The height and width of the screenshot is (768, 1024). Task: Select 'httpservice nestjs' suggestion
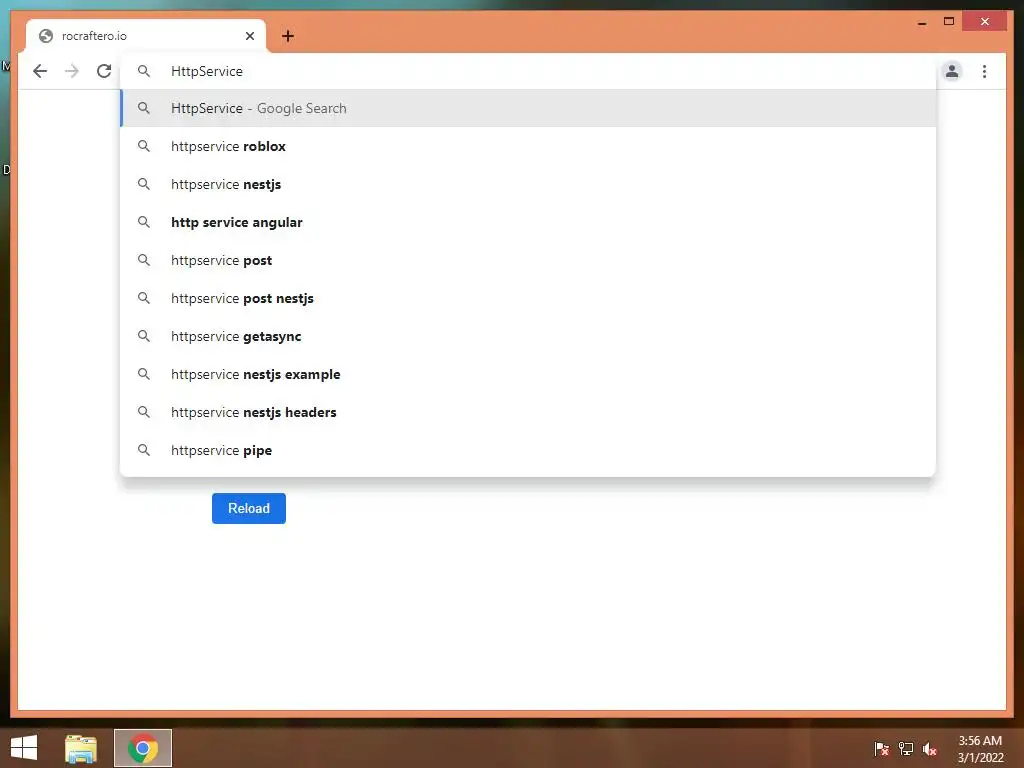click(x=528, y=184)
